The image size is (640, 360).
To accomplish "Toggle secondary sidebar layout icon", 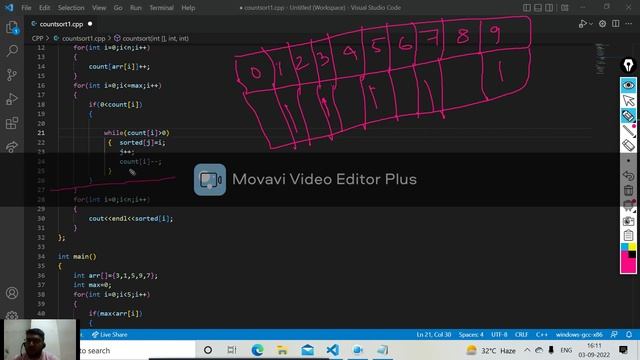I will tap(549, 7).
